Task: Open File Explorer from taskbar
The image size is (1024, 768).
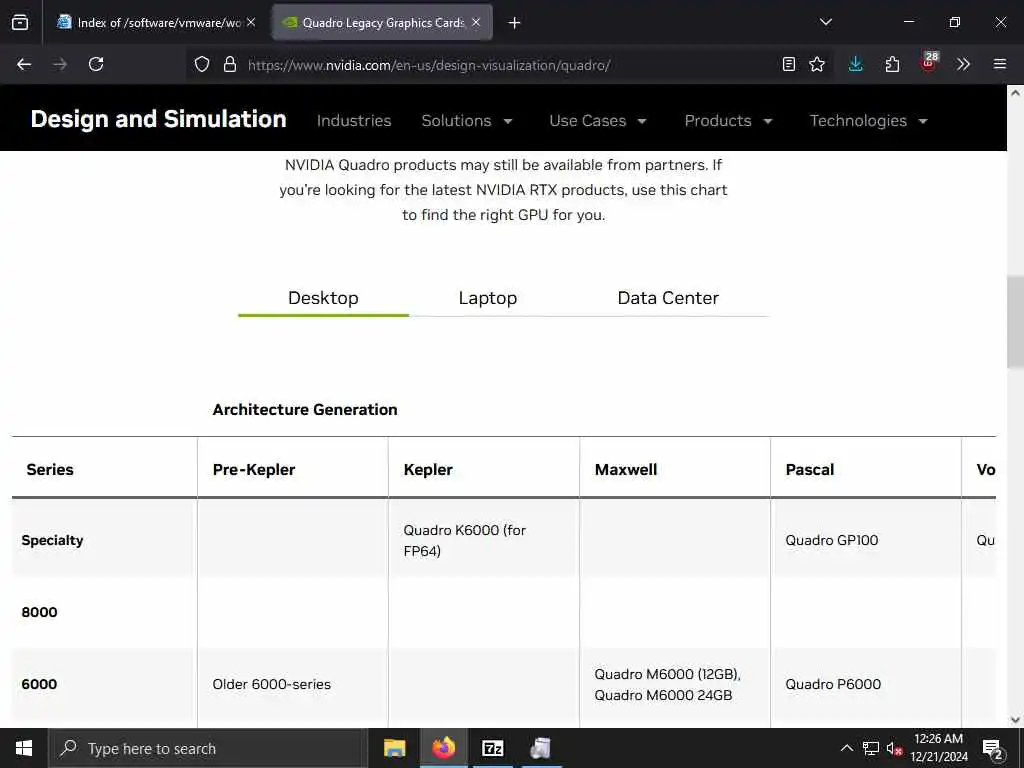Action: click(x=394, y=748)
